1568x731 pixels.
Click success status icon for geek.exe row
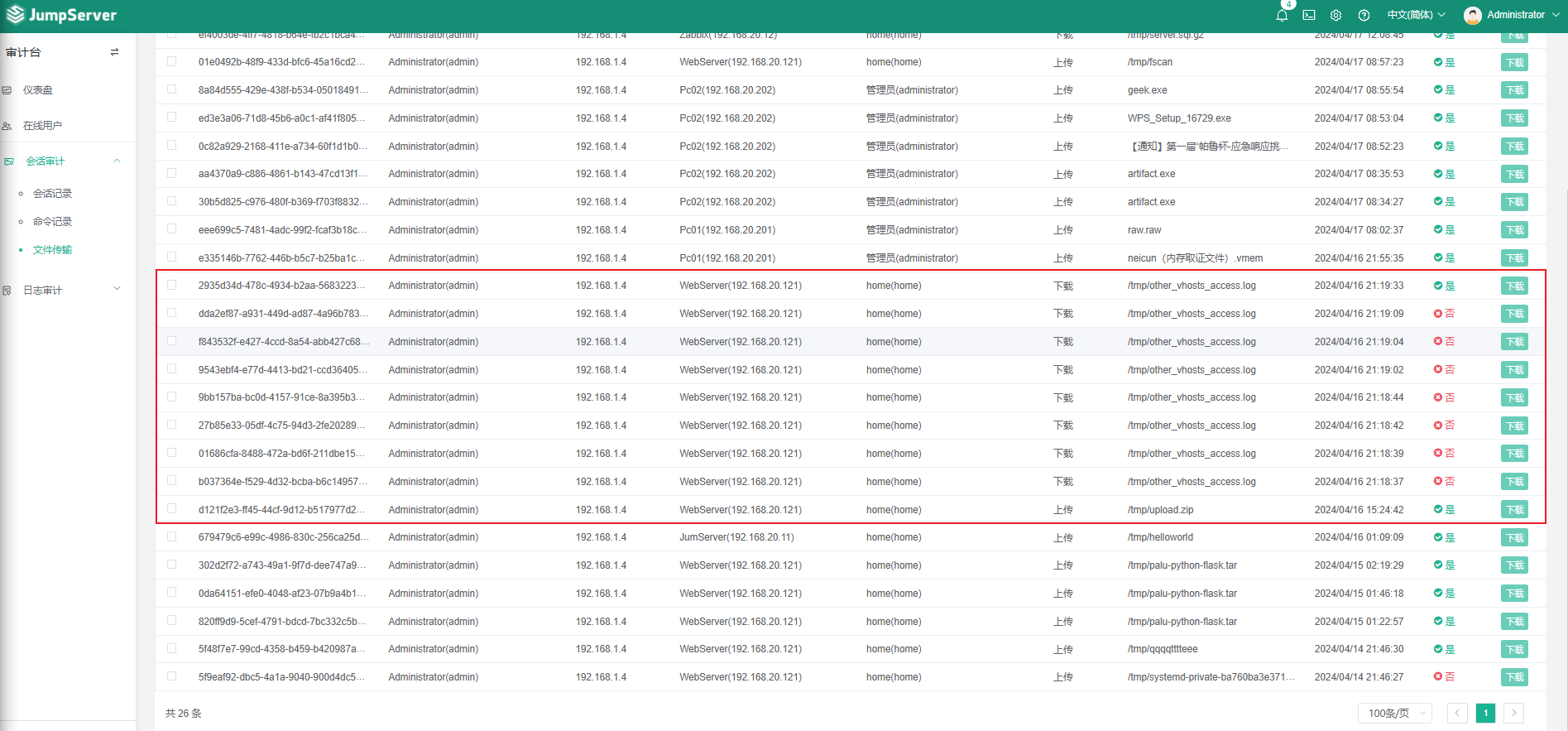point(1438,90)
